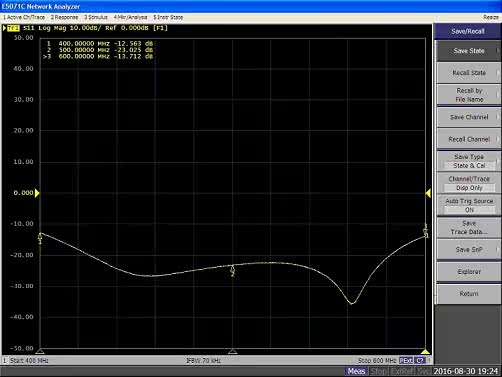Click the yellow reference level arrow at 0.000
The height and width of the screenshot is (377, 502).
point(37,193)
